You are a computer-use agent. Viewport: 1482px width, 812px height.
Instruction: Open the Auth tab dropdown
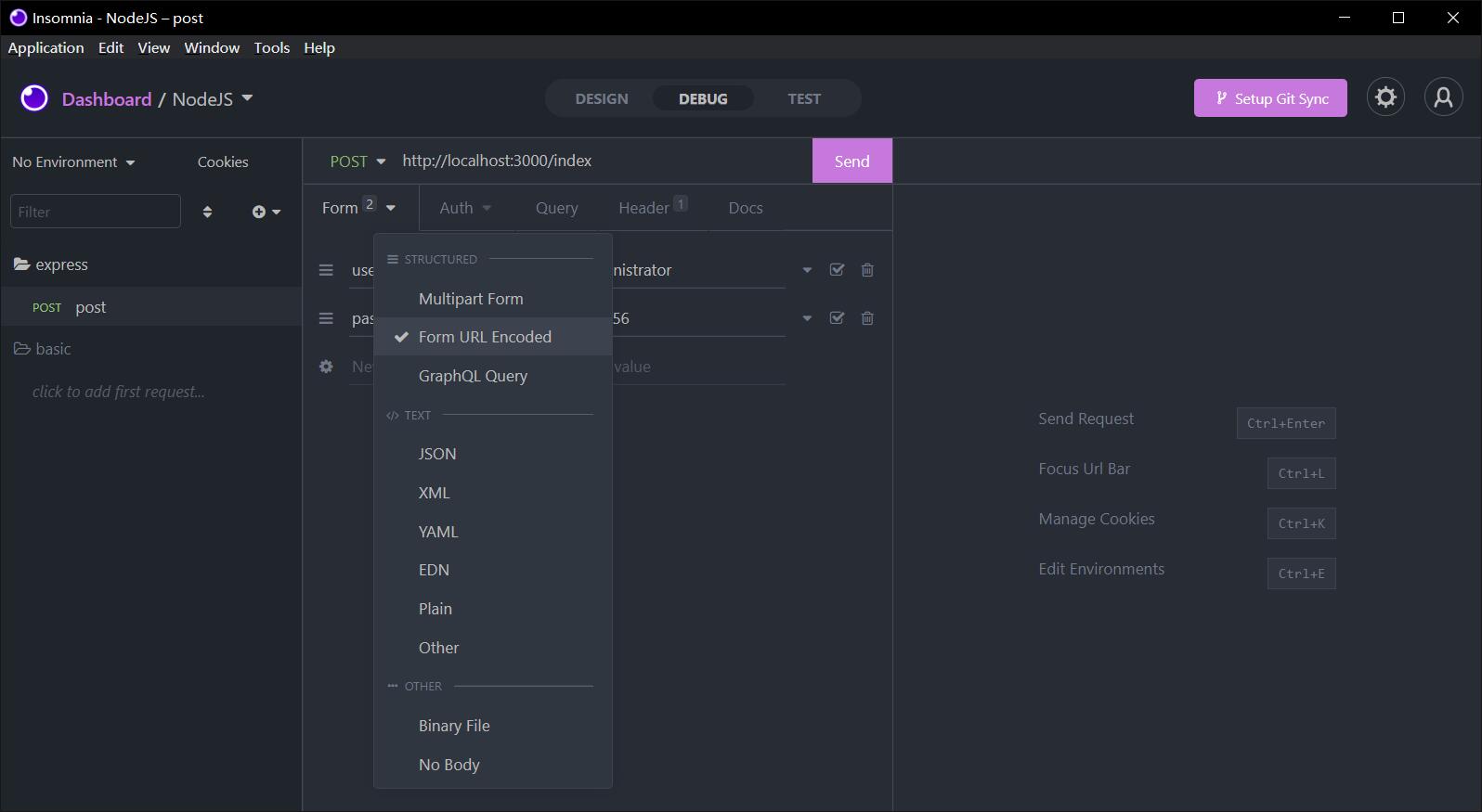coord(465,208)
